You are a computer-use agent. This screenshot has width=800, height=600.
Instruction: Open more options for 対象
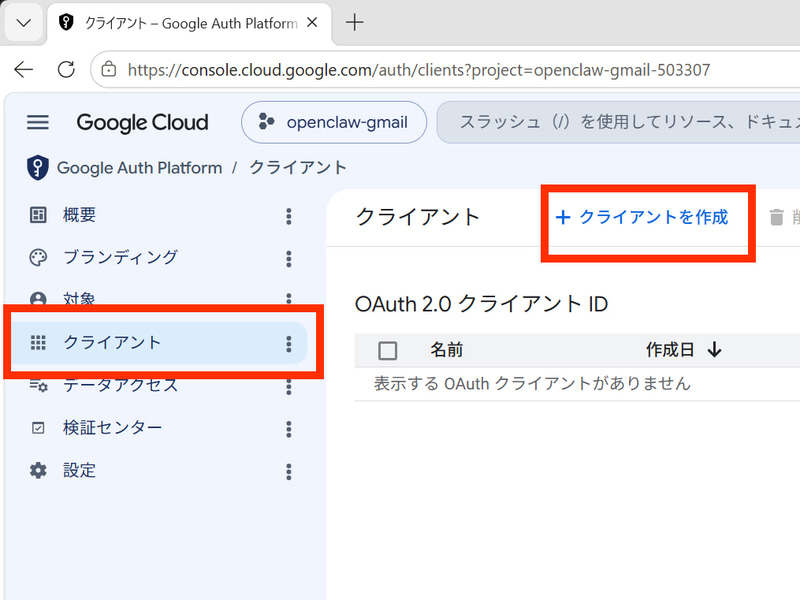coord(289,298)
